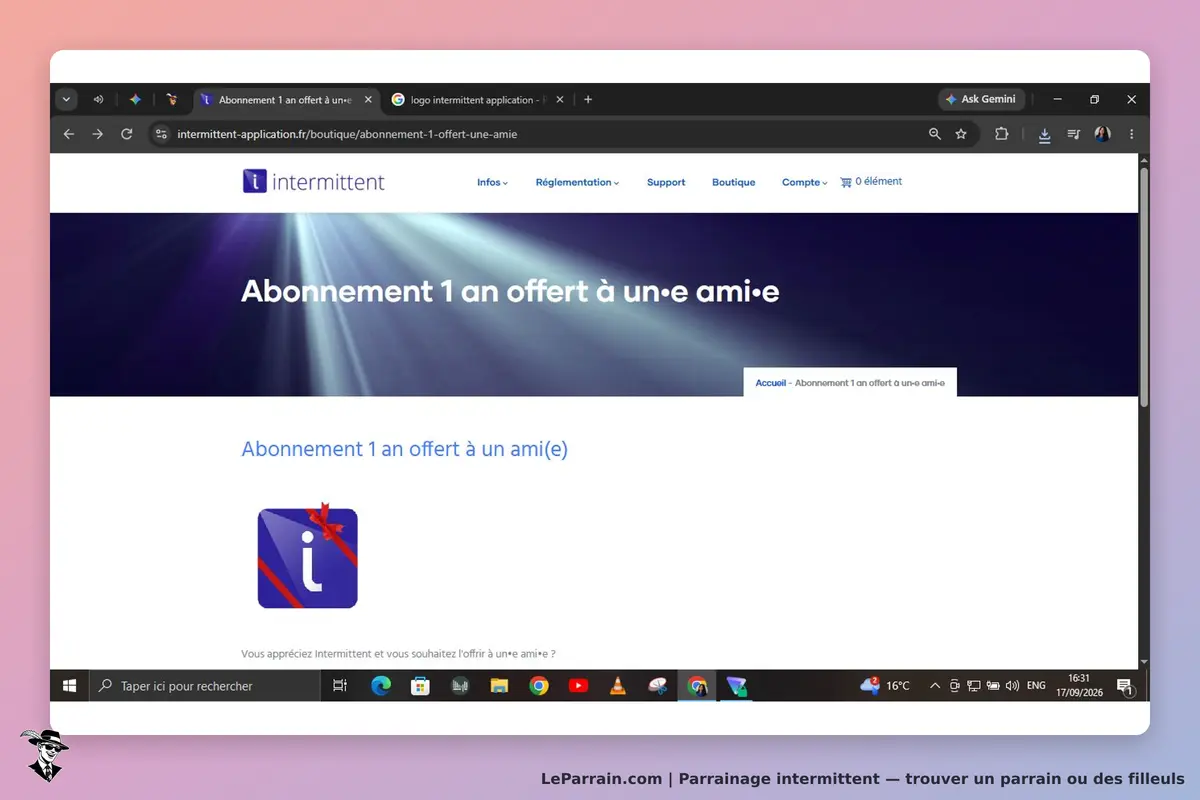
Task: Open a new browser tab
Action: [x=588, y=100]
